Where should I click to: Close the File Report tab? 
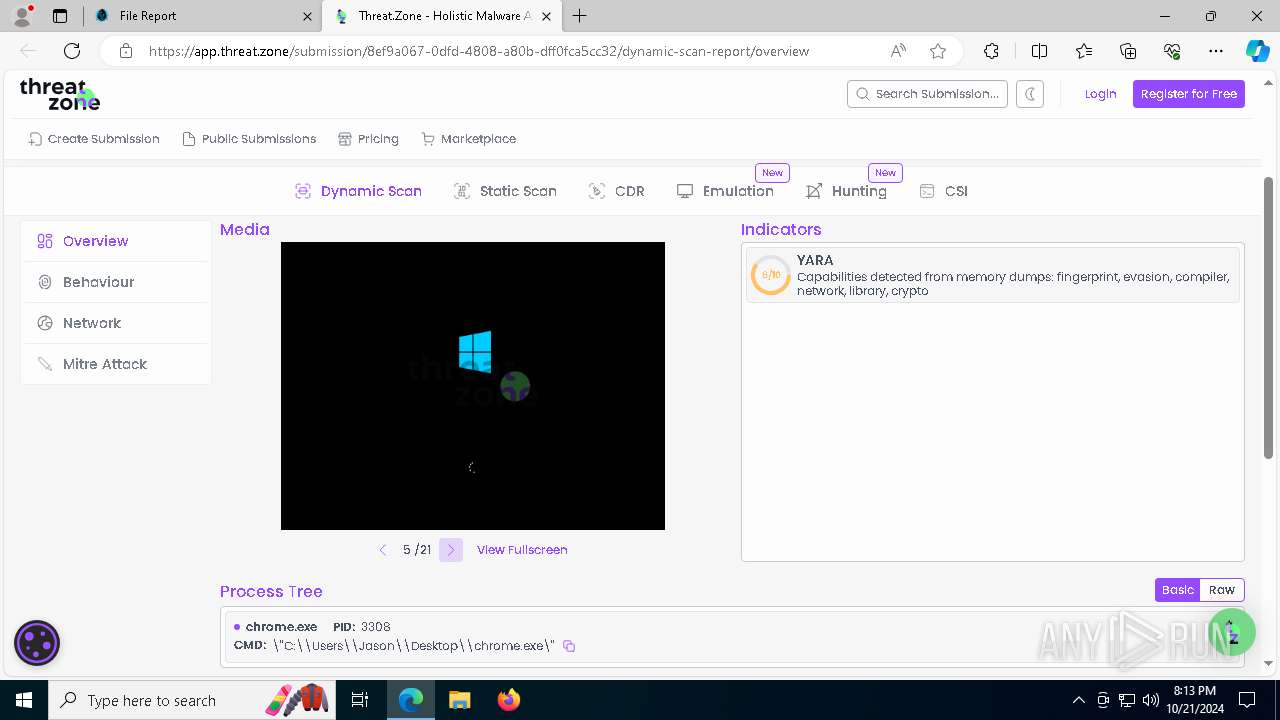pos(307,16)
